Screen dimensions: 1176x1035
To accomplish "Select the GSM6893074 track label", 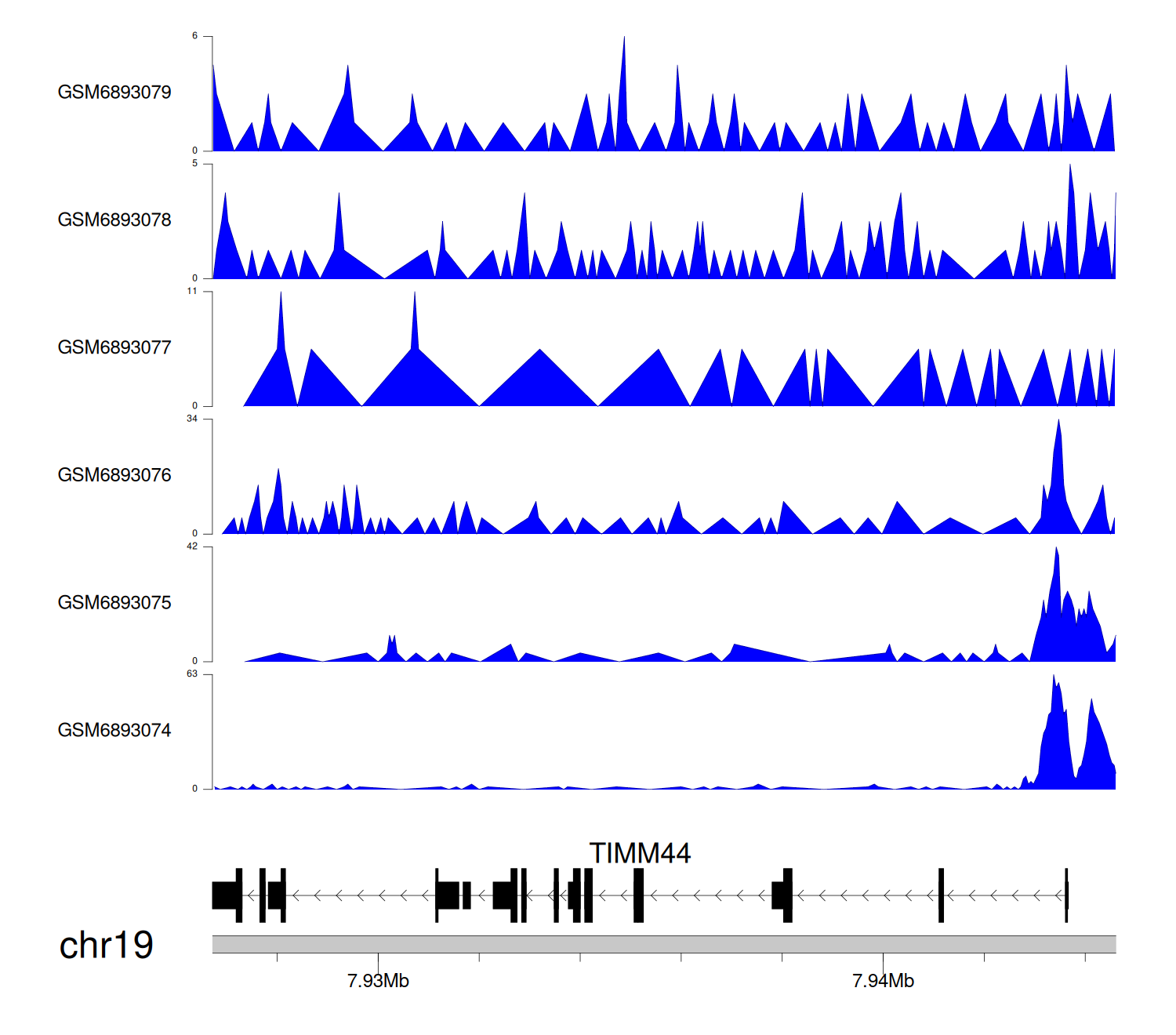I will pos(114,731).
